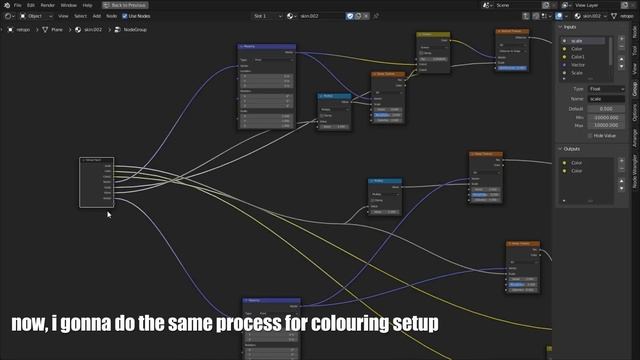Image resolution: width=640 pixels, height=360 pixels.
Task: Toggle the Use Nodes checkbox
Action: tap(125, 16)
